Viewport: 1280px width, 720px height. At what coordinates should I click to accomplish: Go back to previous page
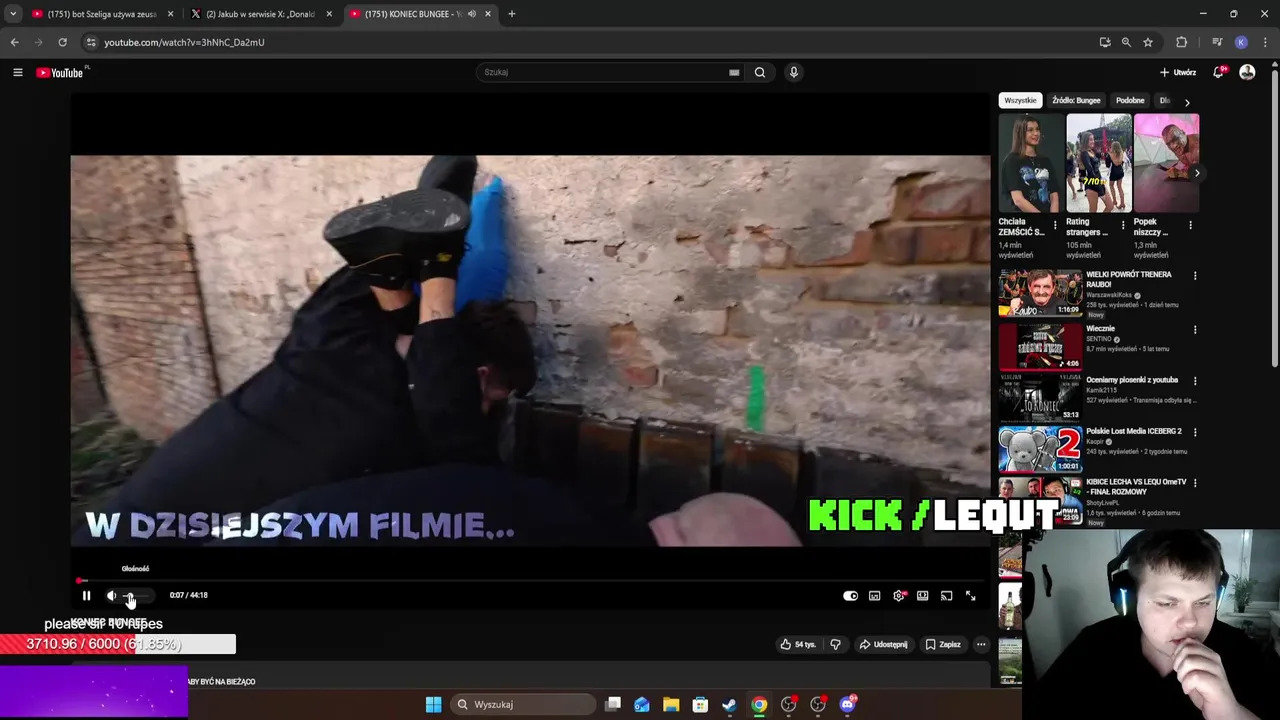coord(14,42)
